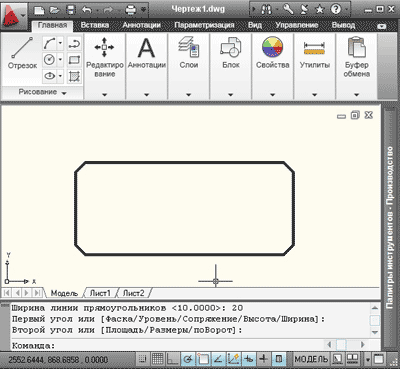Expand the Рисование panel title
Image resolution: width=400 pixels, height=369 pixels.
pos(42,92)
